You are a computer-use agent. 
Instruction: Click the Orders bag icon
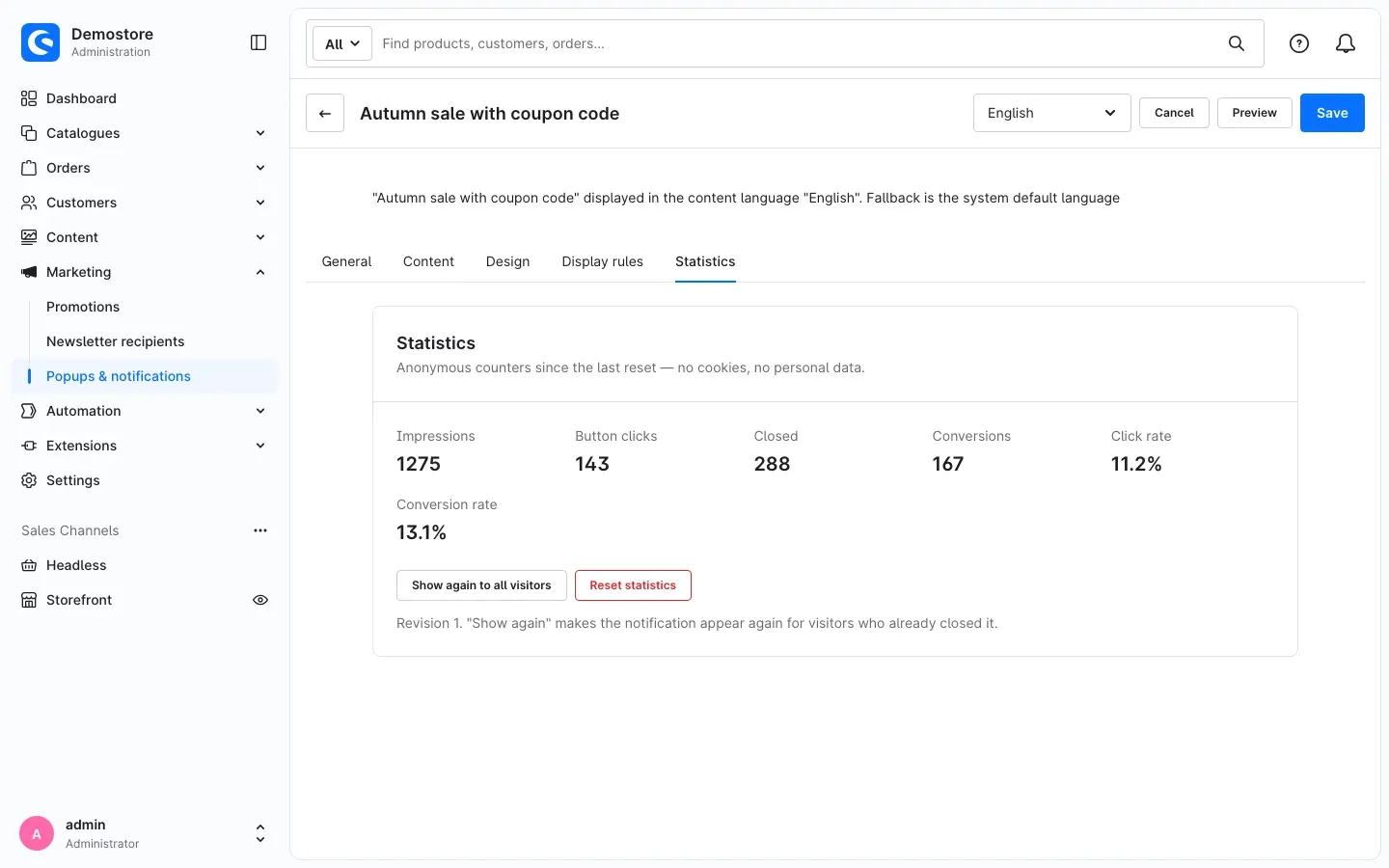pos(29,168)
